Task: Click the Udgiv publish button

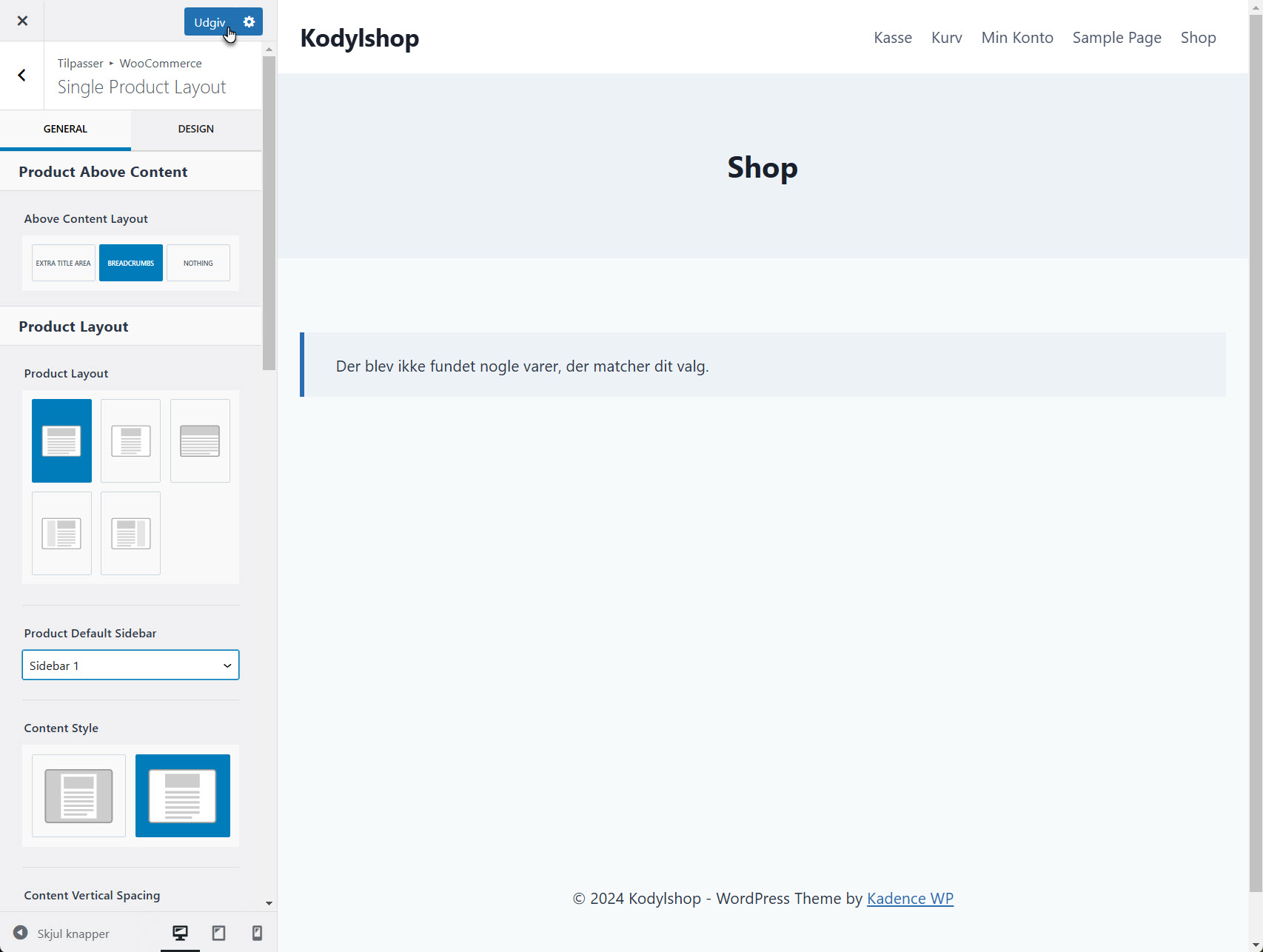Action: pos(210,21)
